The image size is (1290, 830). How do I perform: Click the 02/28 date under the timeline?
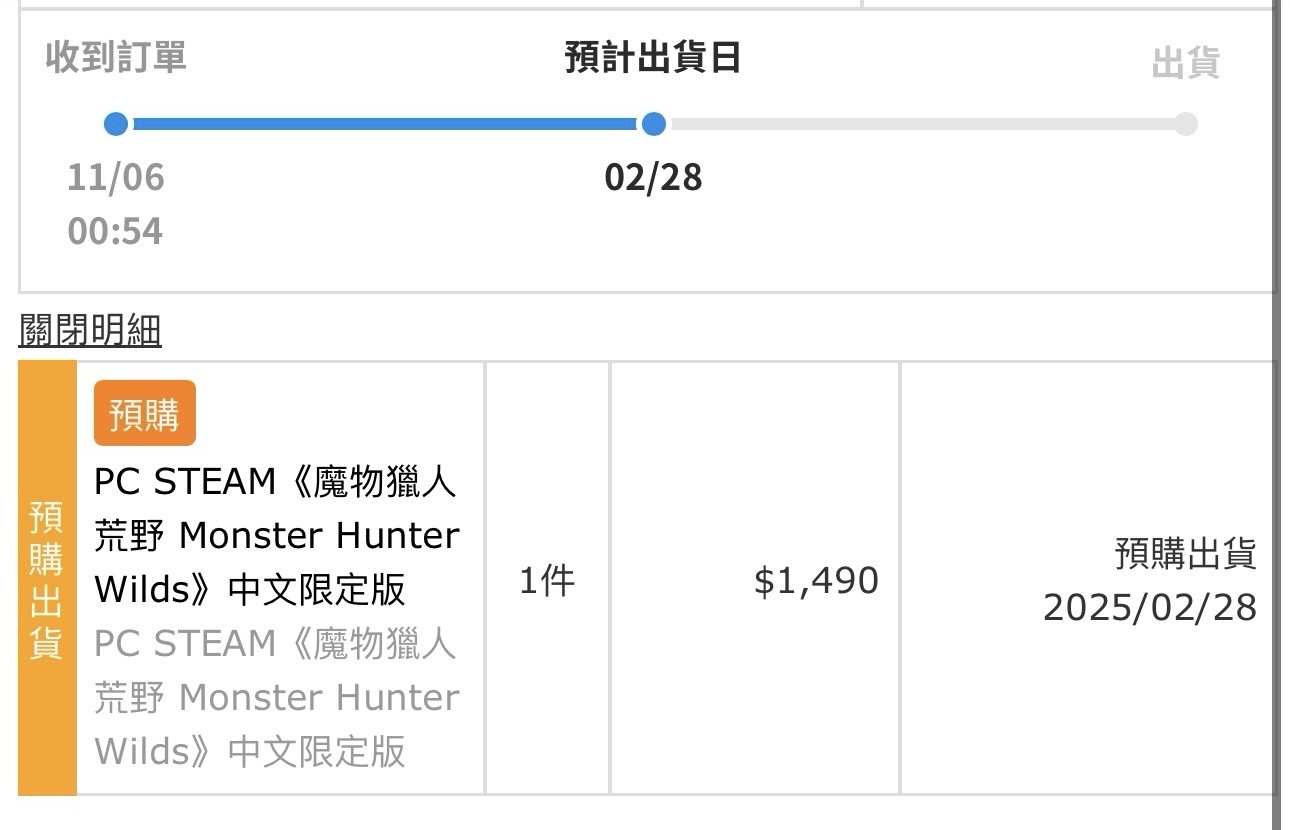[653, 178]
